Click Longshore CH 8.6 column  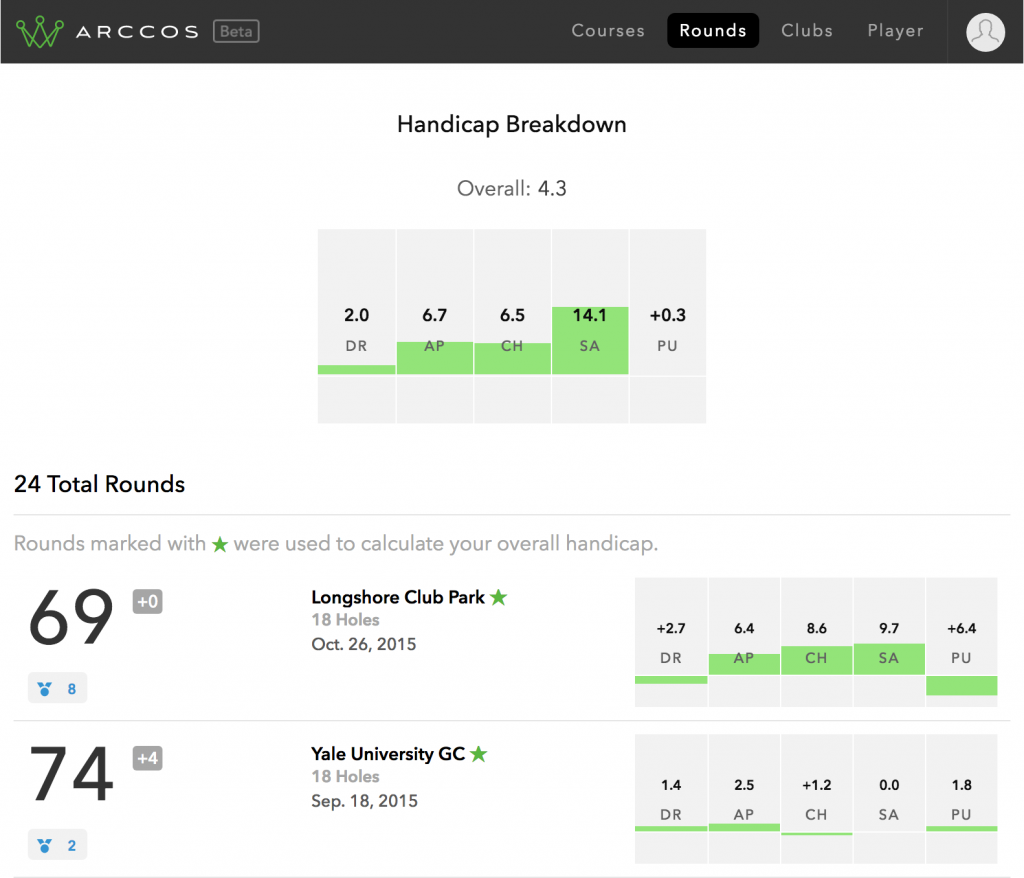(x=816, y=642)
